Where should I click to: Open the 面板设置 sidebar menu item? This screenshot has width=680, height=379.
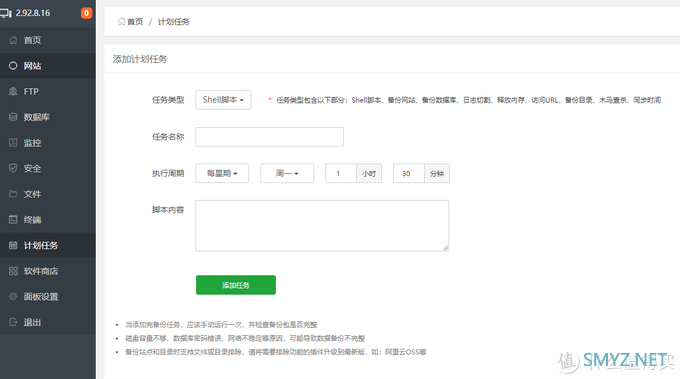[48, 297]
